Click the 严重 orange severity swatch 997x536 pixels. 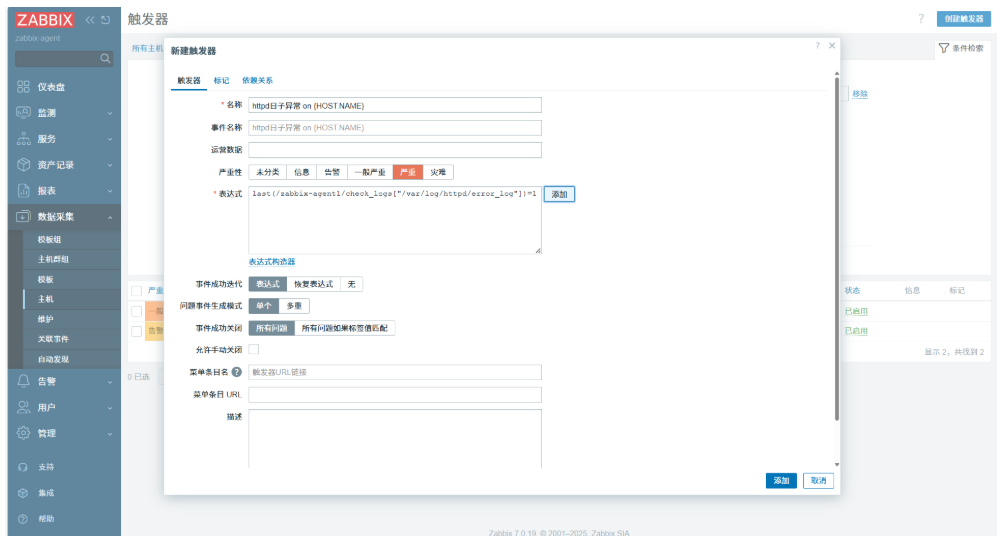click(408, 172)
